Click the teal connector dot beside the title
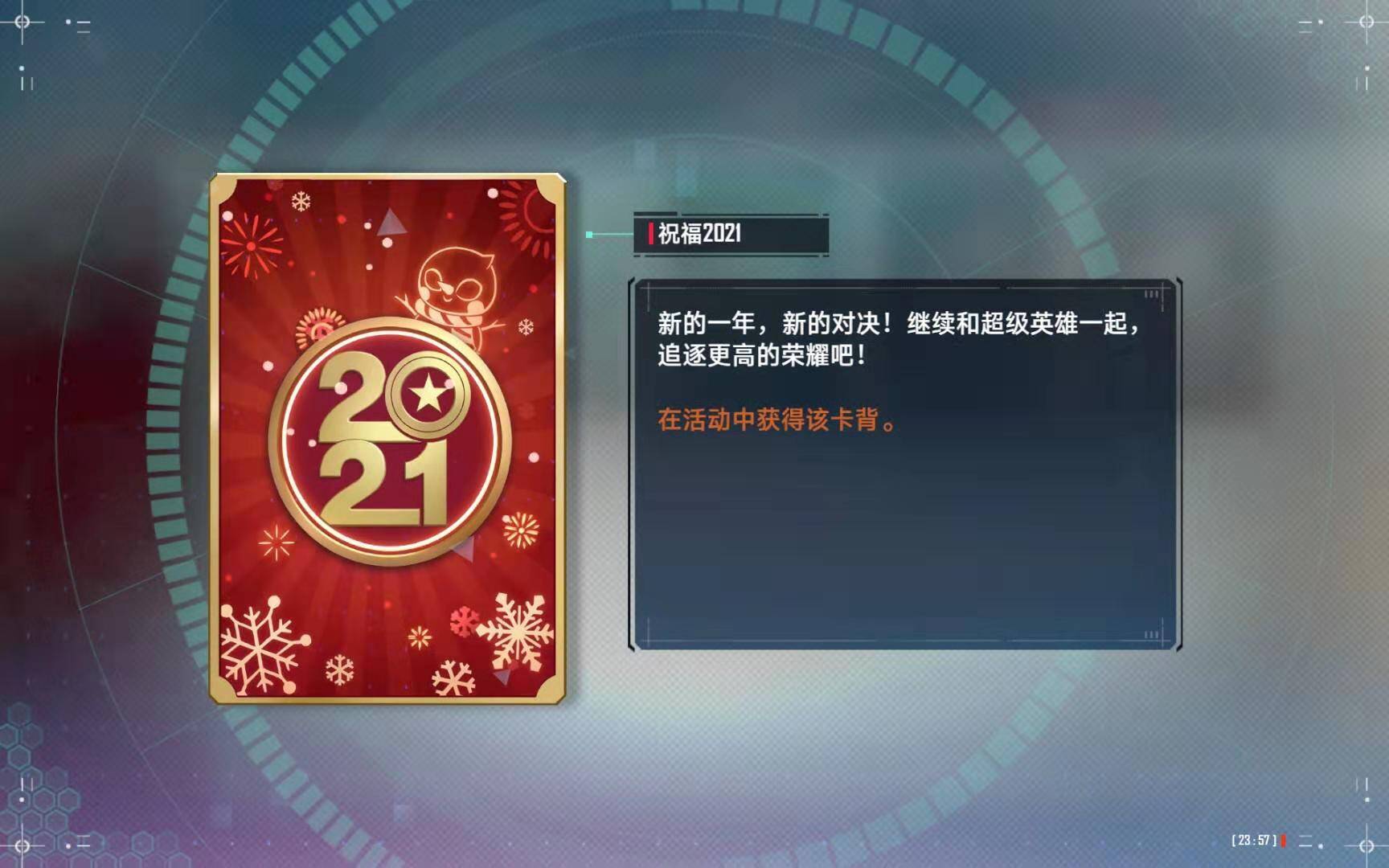Image resolution: width=1389 pixels, height=868 pixels. 589,235
